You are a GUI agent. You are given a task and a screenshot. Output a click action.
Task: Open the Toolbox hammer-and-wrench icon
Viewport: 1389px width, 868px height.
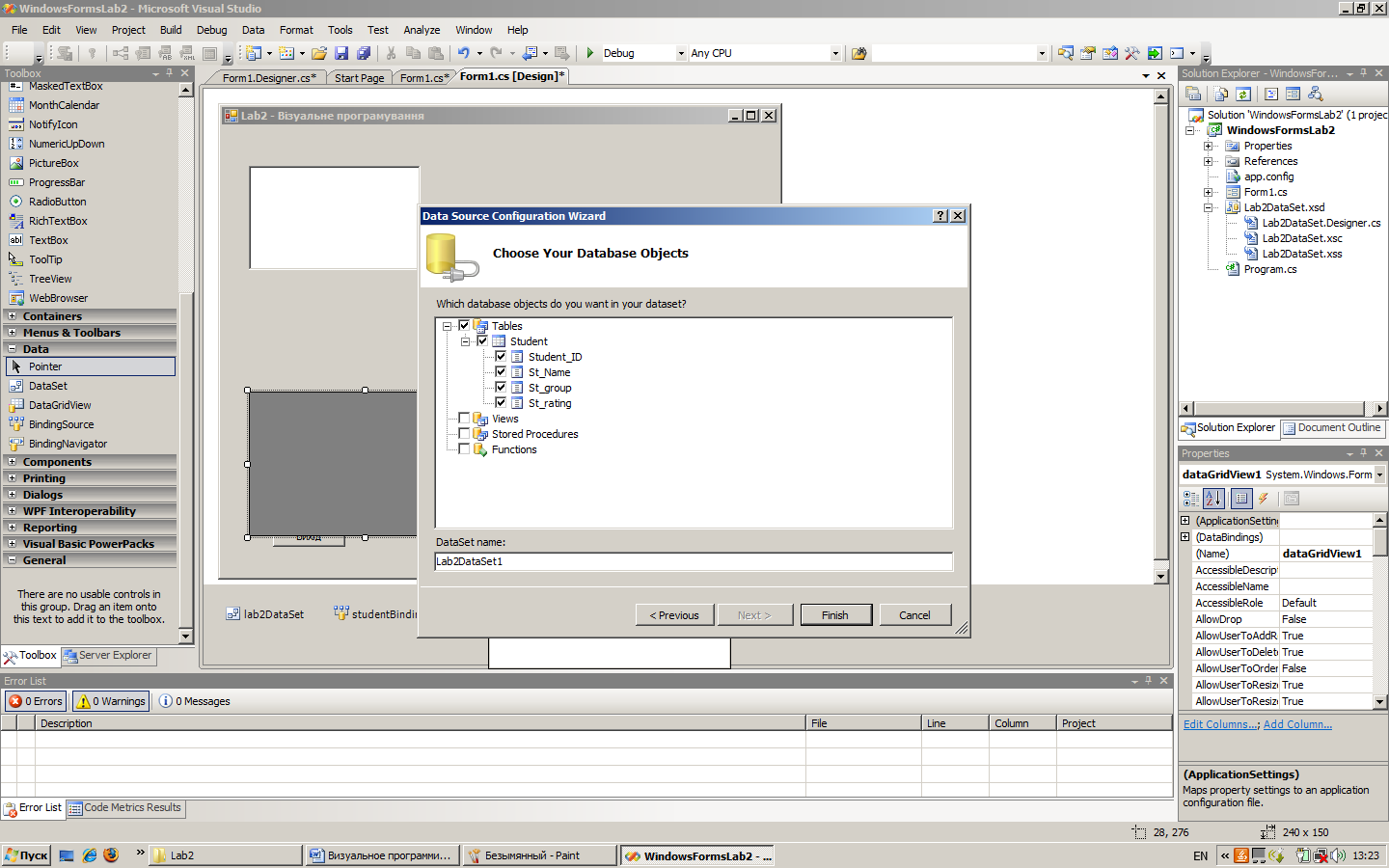1131,53
